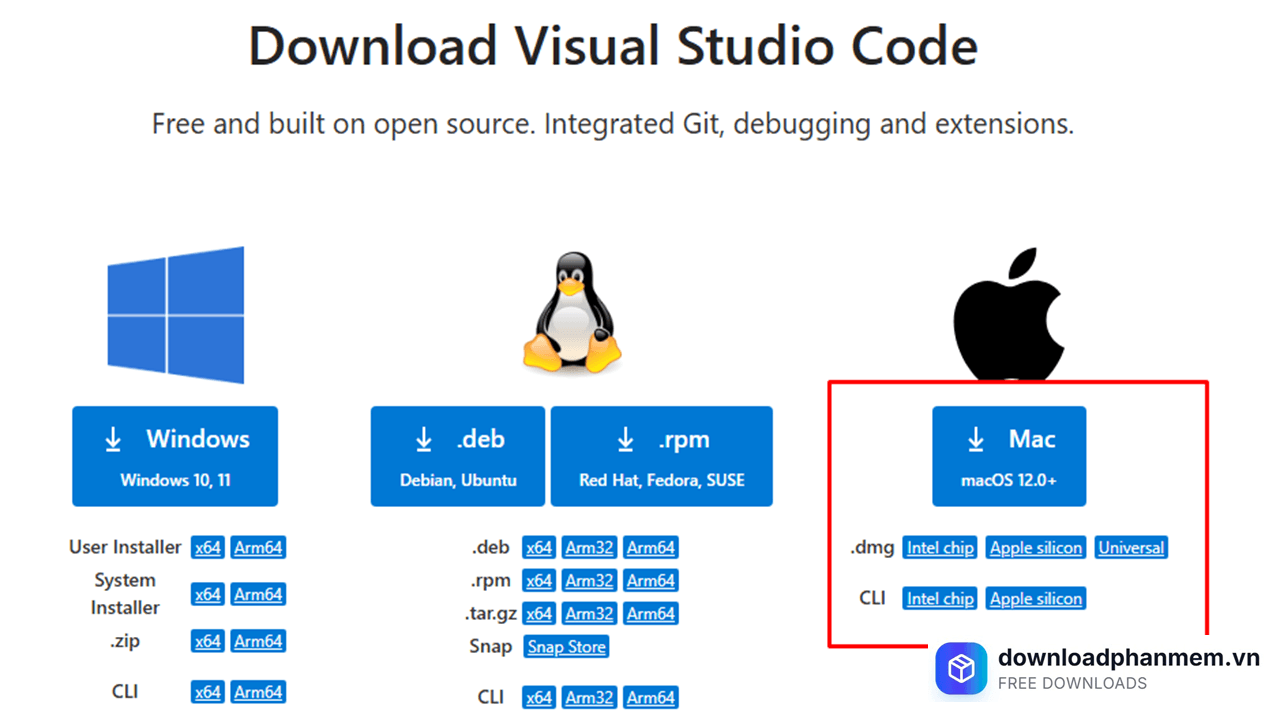
Task: Pick the Linux .deb Arm32 link
Action: [589, 548]
